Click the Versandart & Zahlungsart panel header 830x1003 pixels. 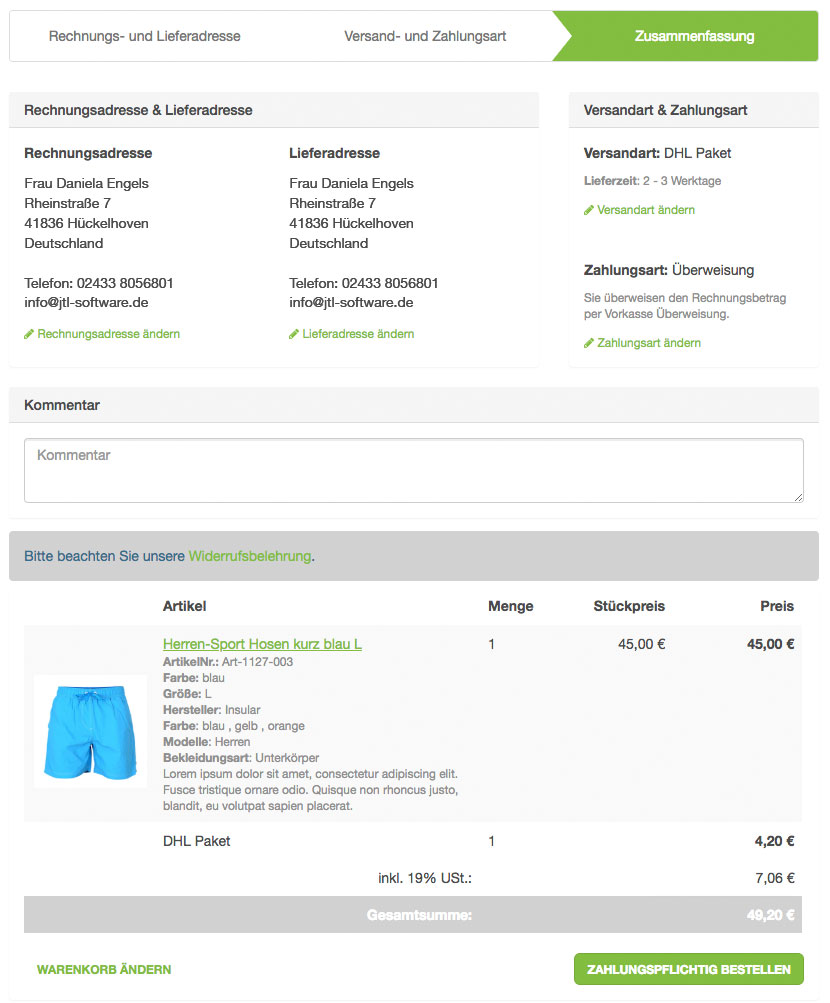pyautogui.click(x=693, y=110)
